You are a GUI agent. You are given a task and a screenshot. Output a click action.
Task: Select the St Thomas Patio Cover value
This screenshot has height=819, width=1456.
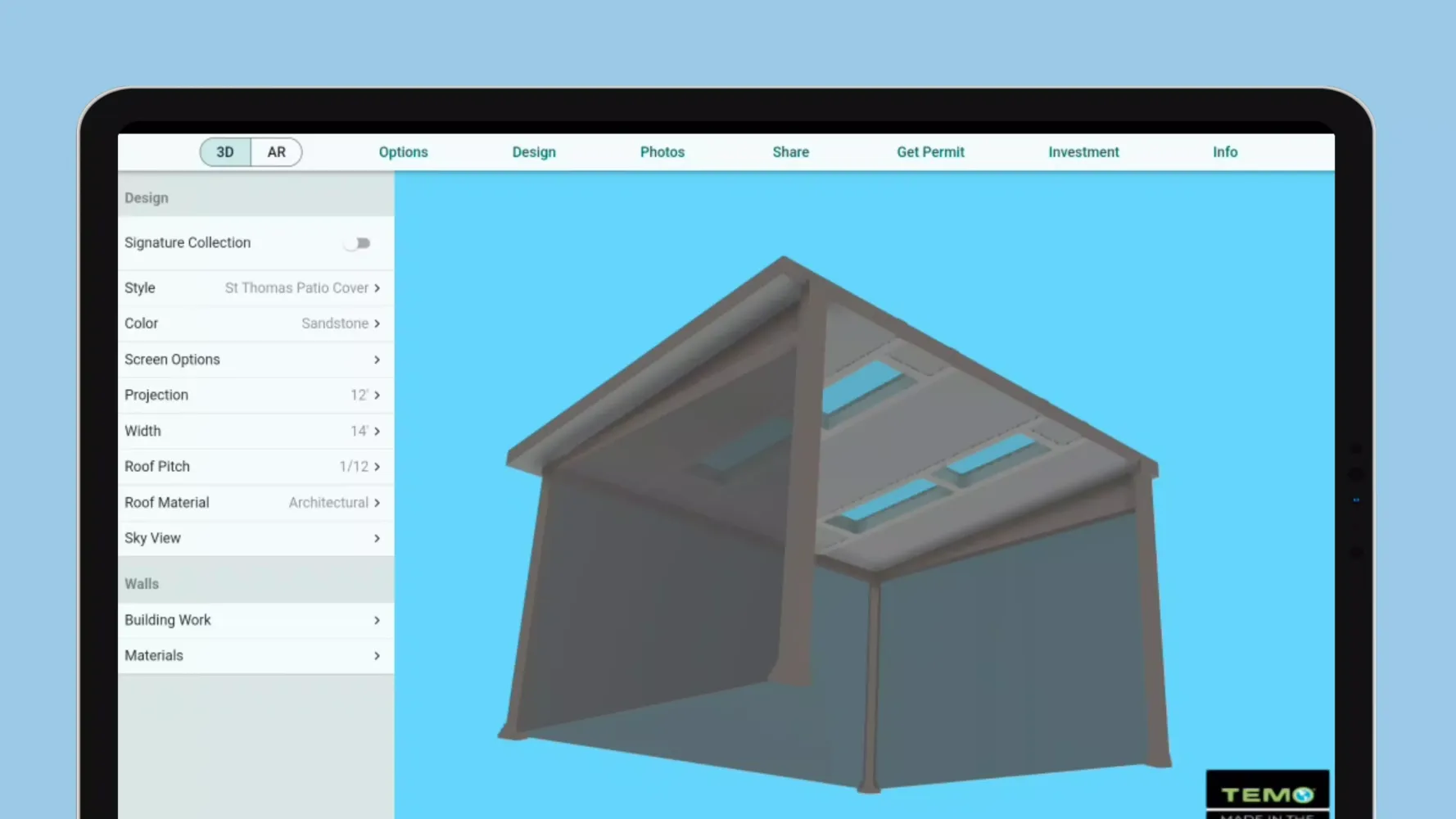[x=296, y=288]
